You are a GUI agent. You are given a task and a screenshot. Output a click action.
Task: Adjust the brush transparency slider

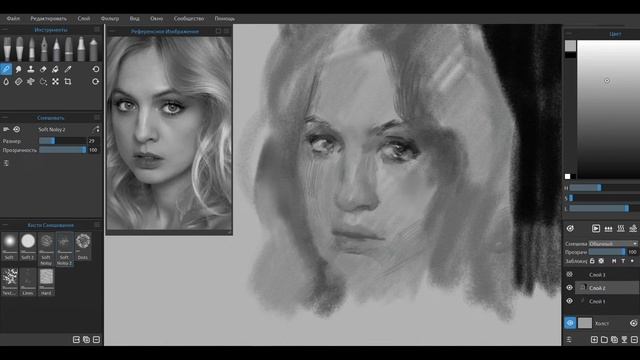[x=62, y=150]
